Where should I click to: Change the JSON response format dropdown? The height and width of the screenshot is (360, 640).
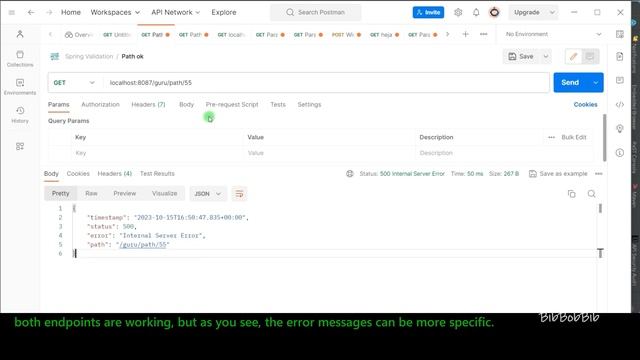(207, 193)
